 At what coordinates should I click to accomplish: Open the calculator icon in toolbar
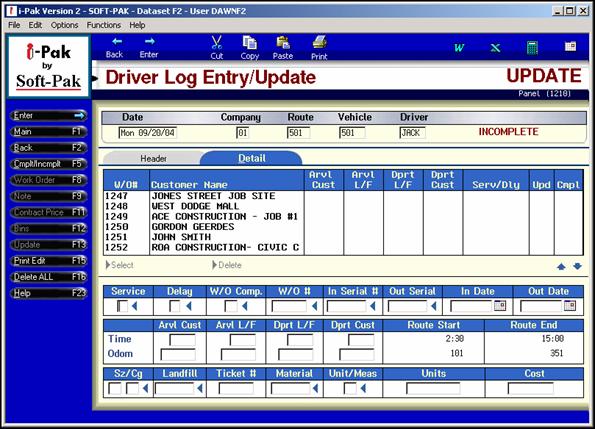[x=532, y=48]
